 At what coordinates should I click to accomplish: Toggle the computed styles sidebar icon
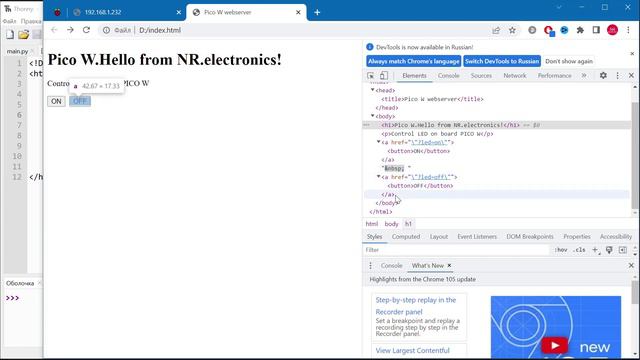coord(623,250)
